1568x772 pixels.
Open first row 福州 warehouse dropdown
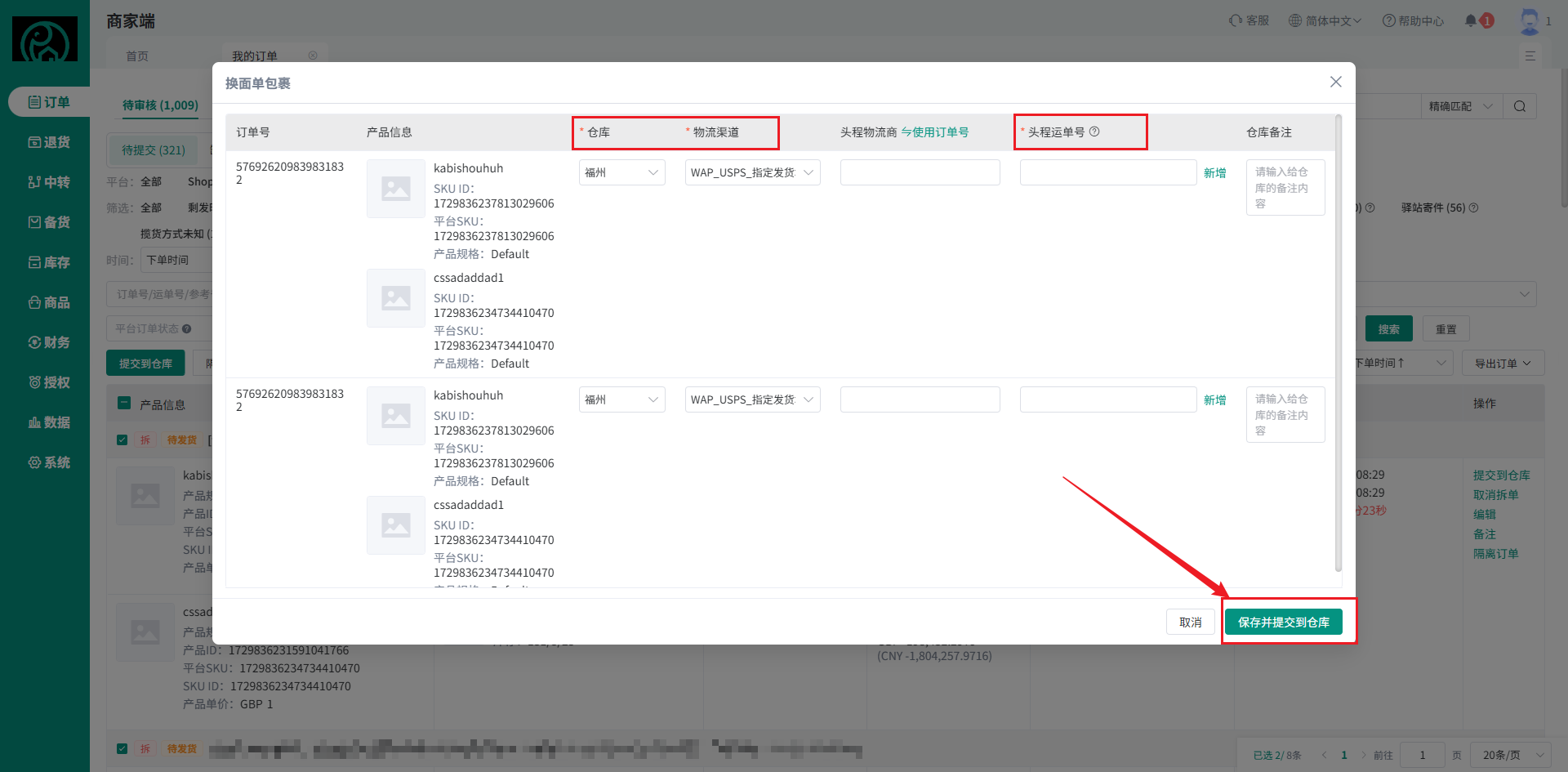click(x=622, y=172)
